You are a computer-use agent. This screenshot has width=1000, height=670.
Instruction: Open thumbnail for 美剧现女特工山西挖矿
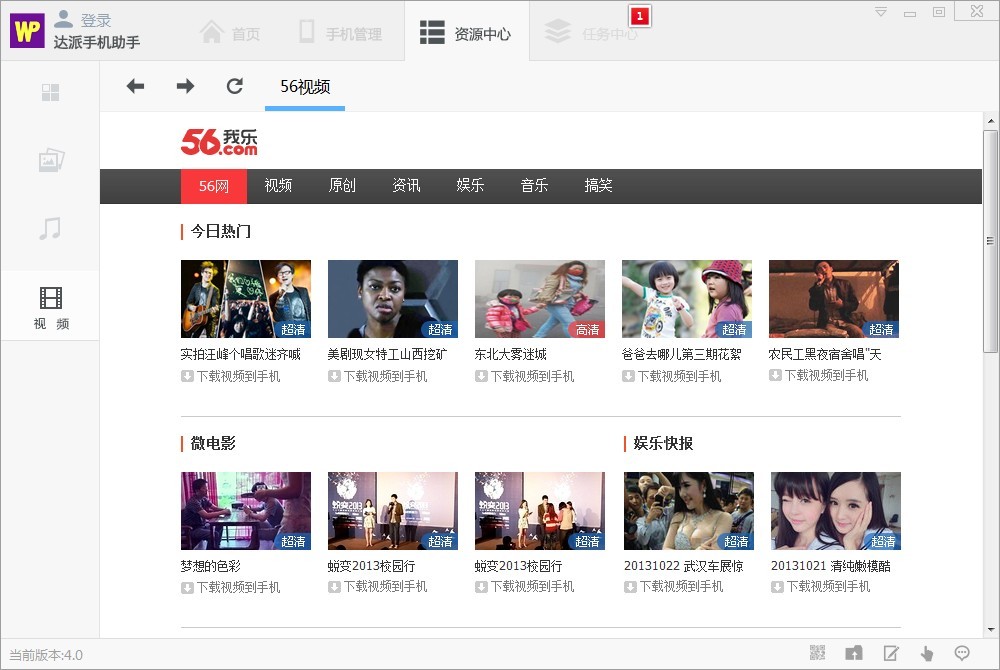[393, 298]
